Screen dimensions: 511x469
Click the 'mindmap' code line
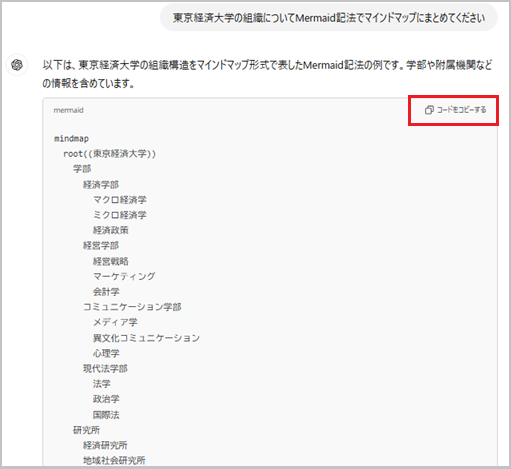click(71, 139)
